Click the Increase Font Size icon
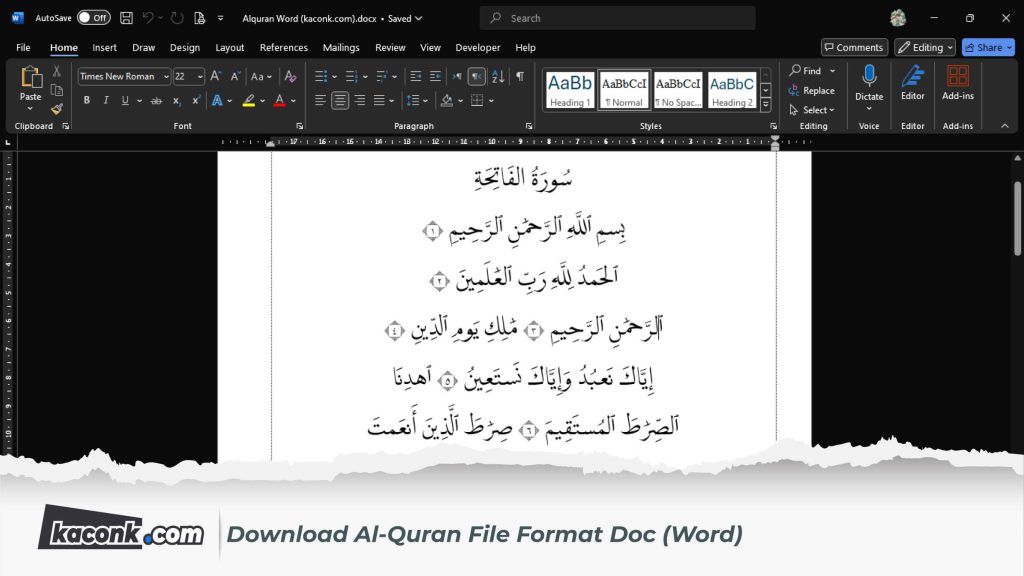Image resolution: width=1024 pixels, height=576 pixels. (216, 76)
